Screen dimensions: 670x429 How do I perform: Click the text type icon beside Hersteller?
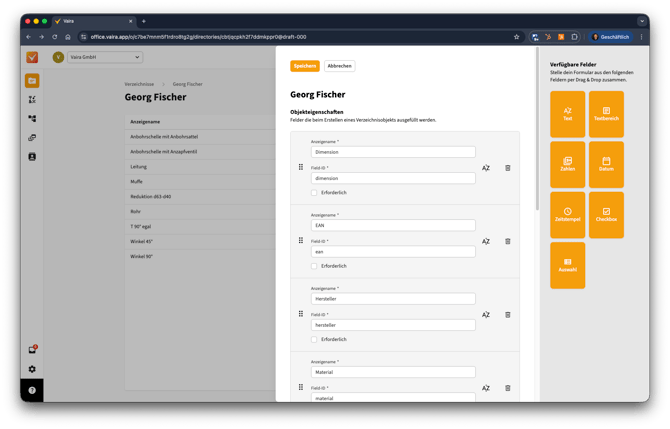pos(486,315)
